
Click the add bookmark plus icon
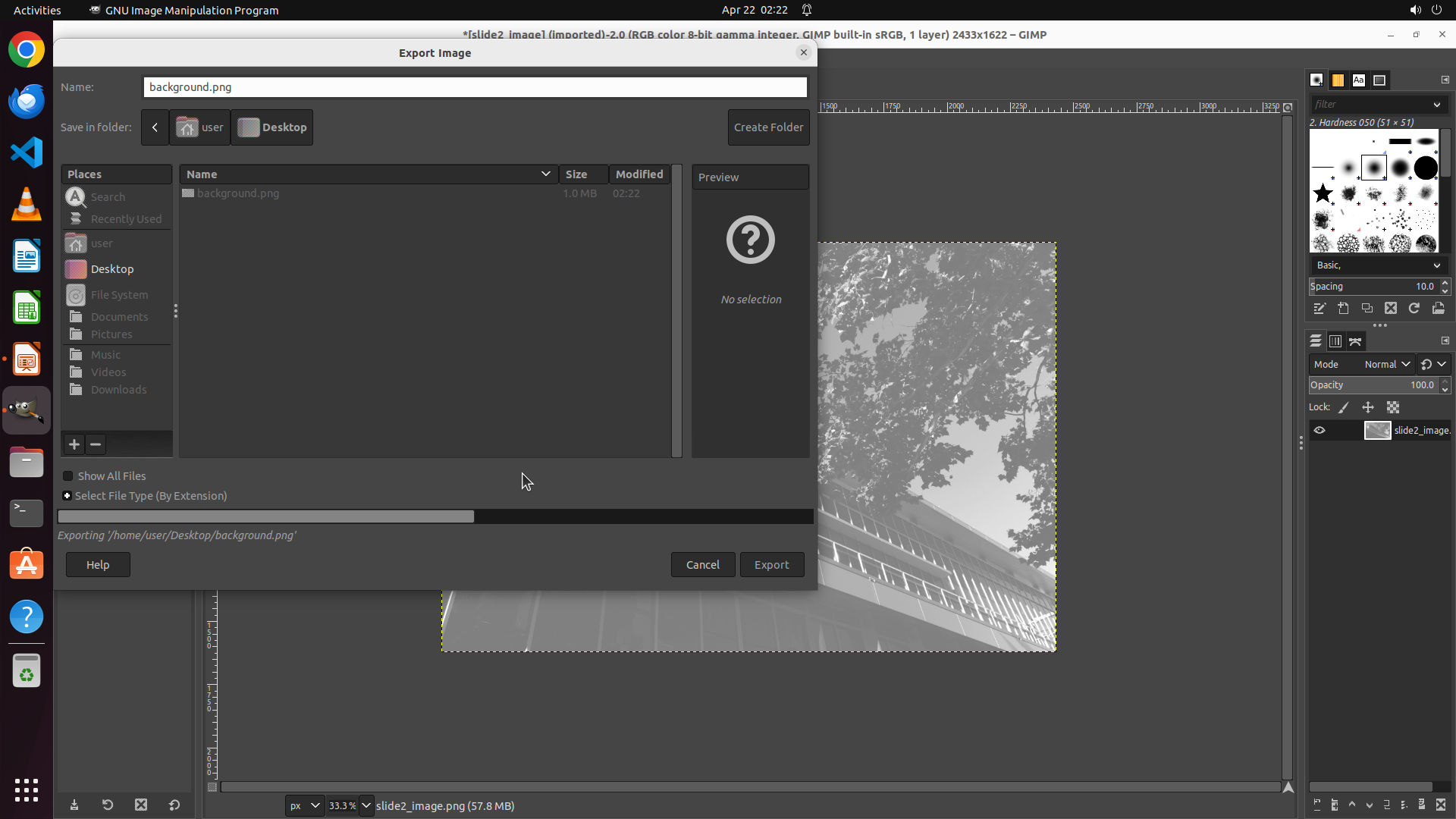tap(74, 445)
